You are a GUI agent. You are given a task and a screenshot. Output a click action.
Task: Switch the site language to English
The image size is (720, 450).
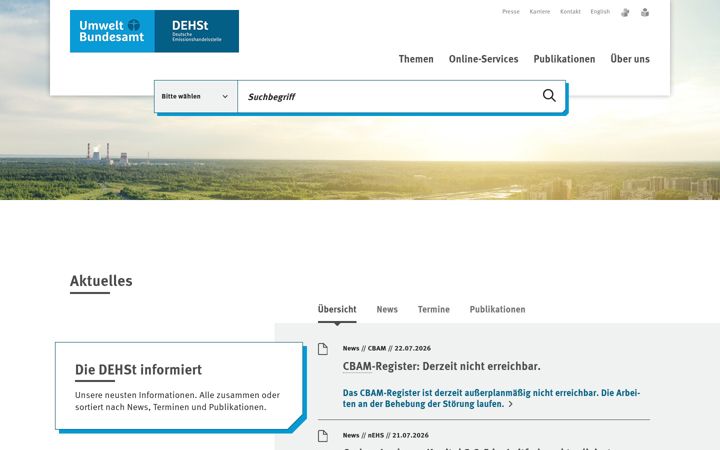point(600,12)
